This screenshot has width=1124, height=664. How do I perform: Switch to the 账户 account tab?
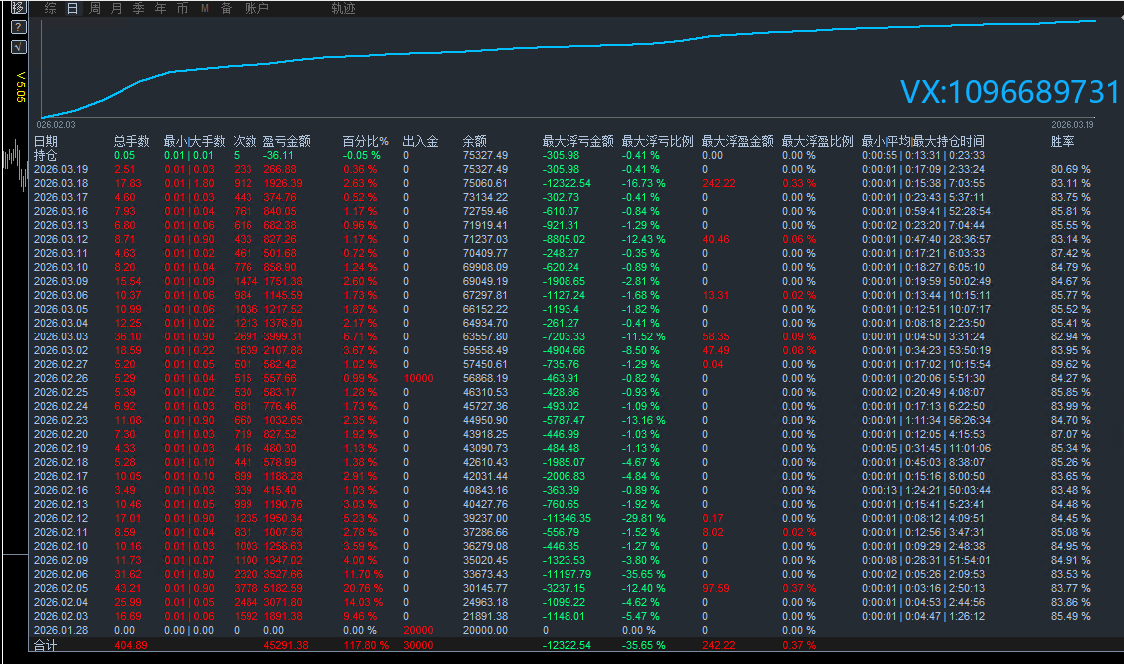tap(256, 9)
